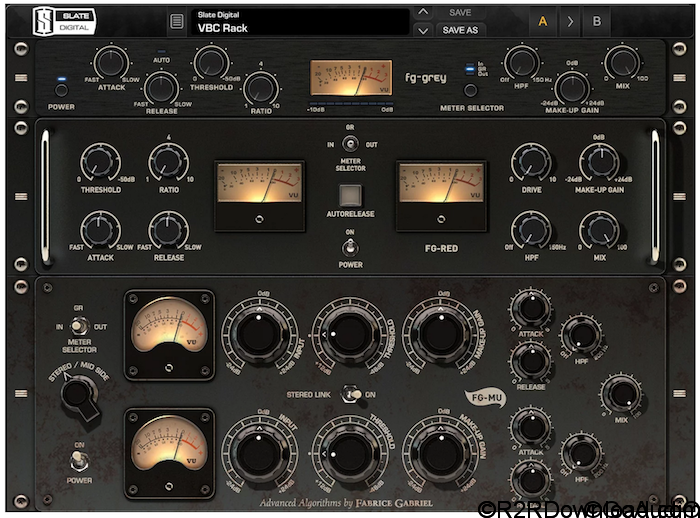
Task: Flip the FG-MU METER SELECTOR switch
Action: pyautogui.click(x=79, y=326)
